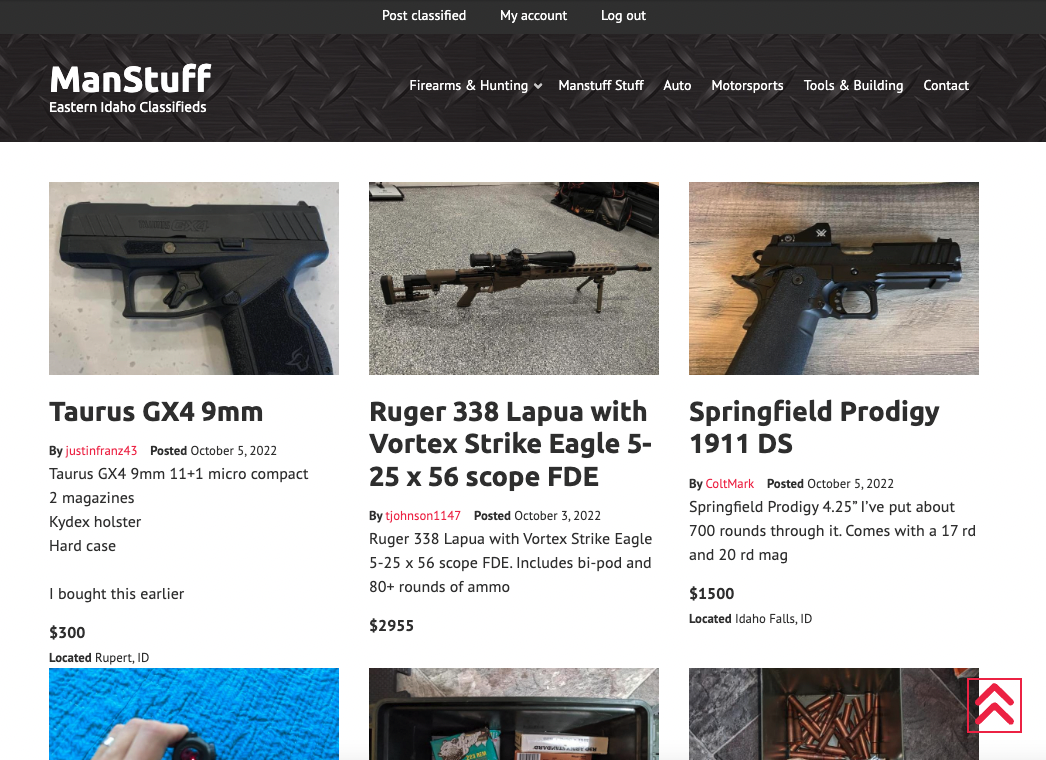Open the Manstuff Stuff menu item
The height and width of the screenshot is (760, 1046).
(600, 85)
